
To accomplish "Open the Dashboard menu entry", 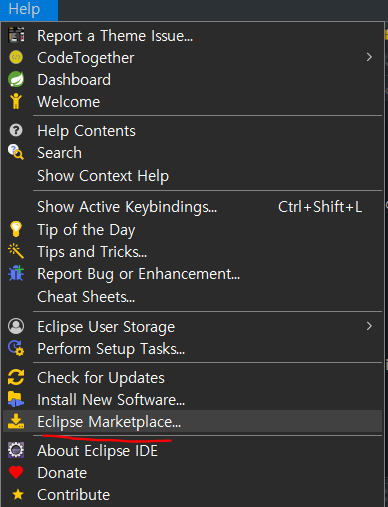I will pos(192,79).
